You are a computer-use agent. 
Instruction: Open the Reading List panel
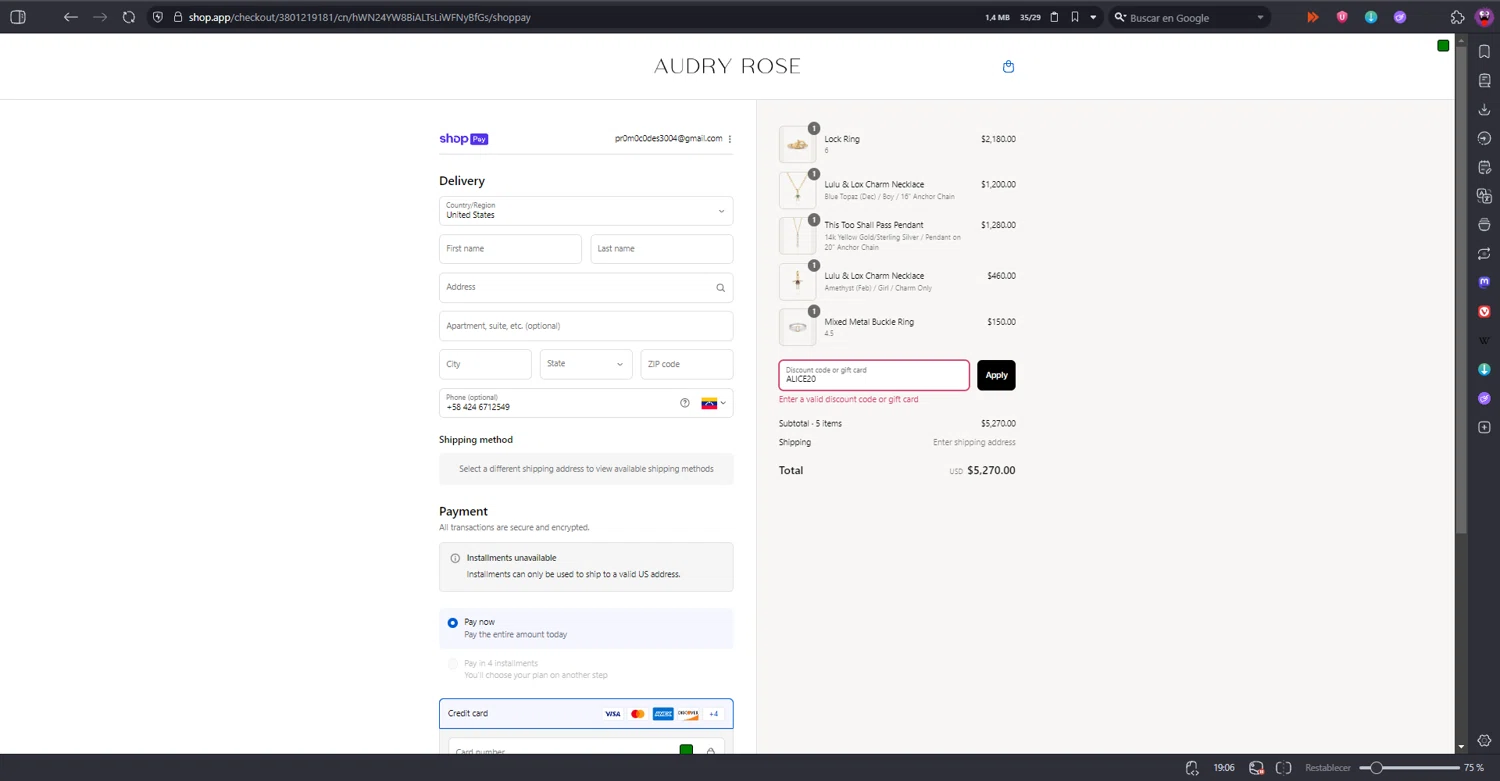click(x=1484, y=81)
